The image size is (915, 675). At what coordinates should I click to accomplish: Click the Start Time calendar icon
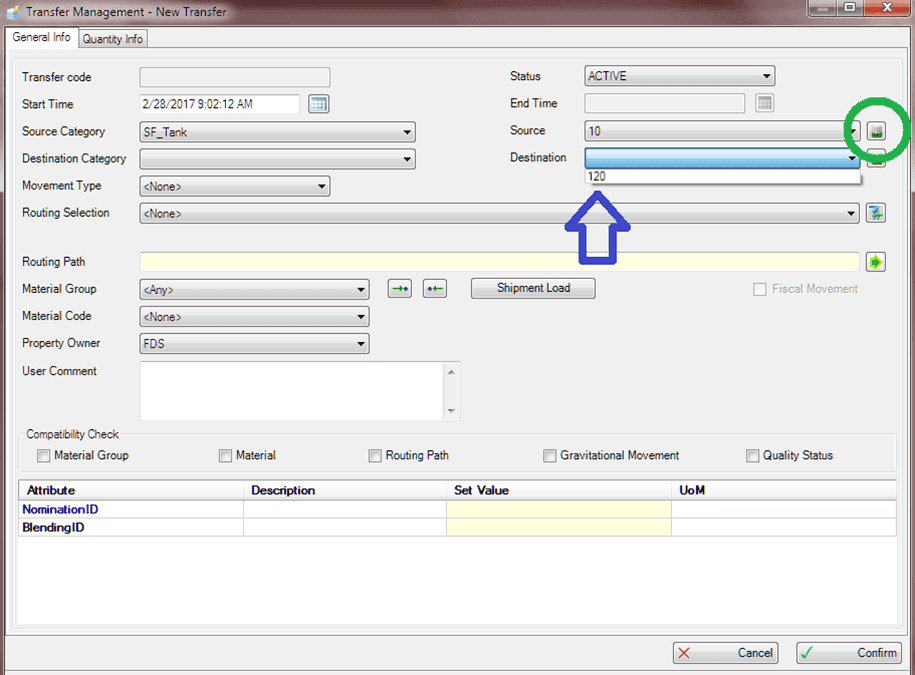pos(318,103)
